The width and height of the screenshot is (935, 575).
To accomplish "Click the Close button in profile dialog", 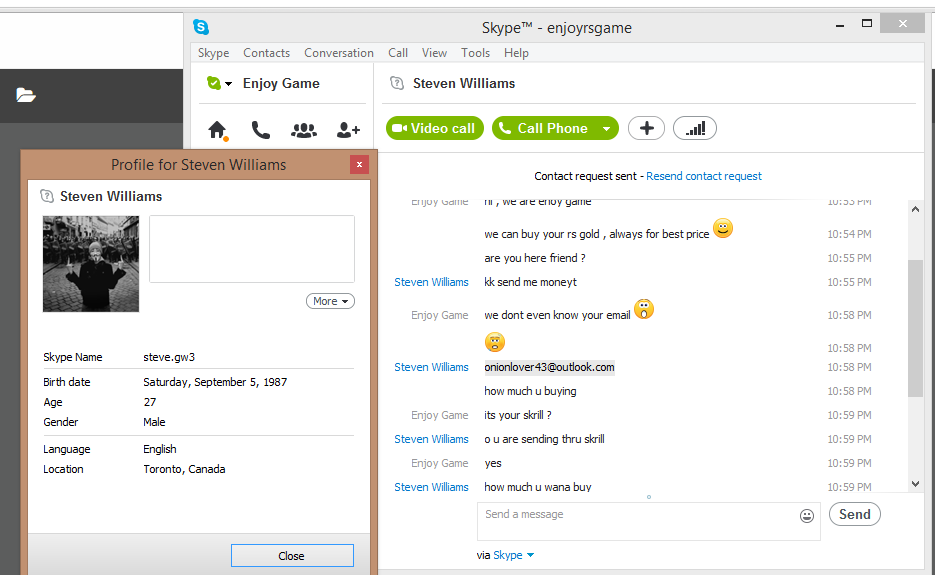I will (292, 555).
